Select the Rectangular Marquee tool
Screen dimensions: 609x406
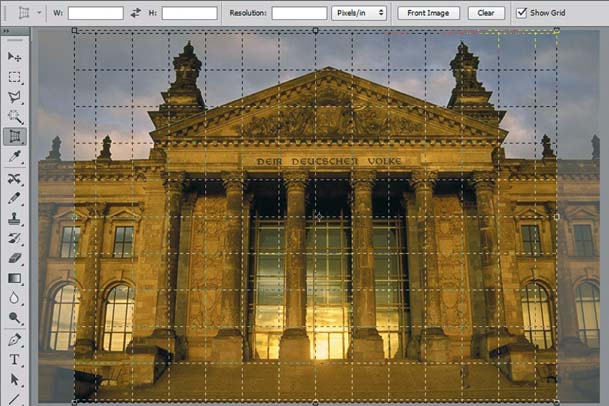pyautogui.click(x=14, y=77)
